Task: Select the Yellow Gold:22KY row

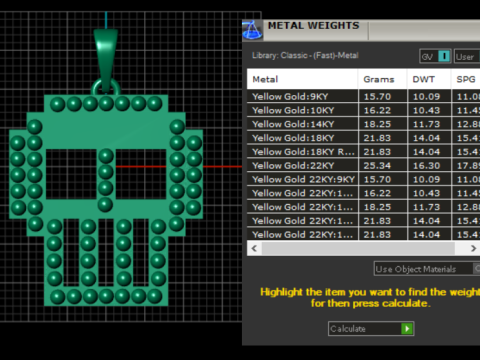Action: (363, 165)
